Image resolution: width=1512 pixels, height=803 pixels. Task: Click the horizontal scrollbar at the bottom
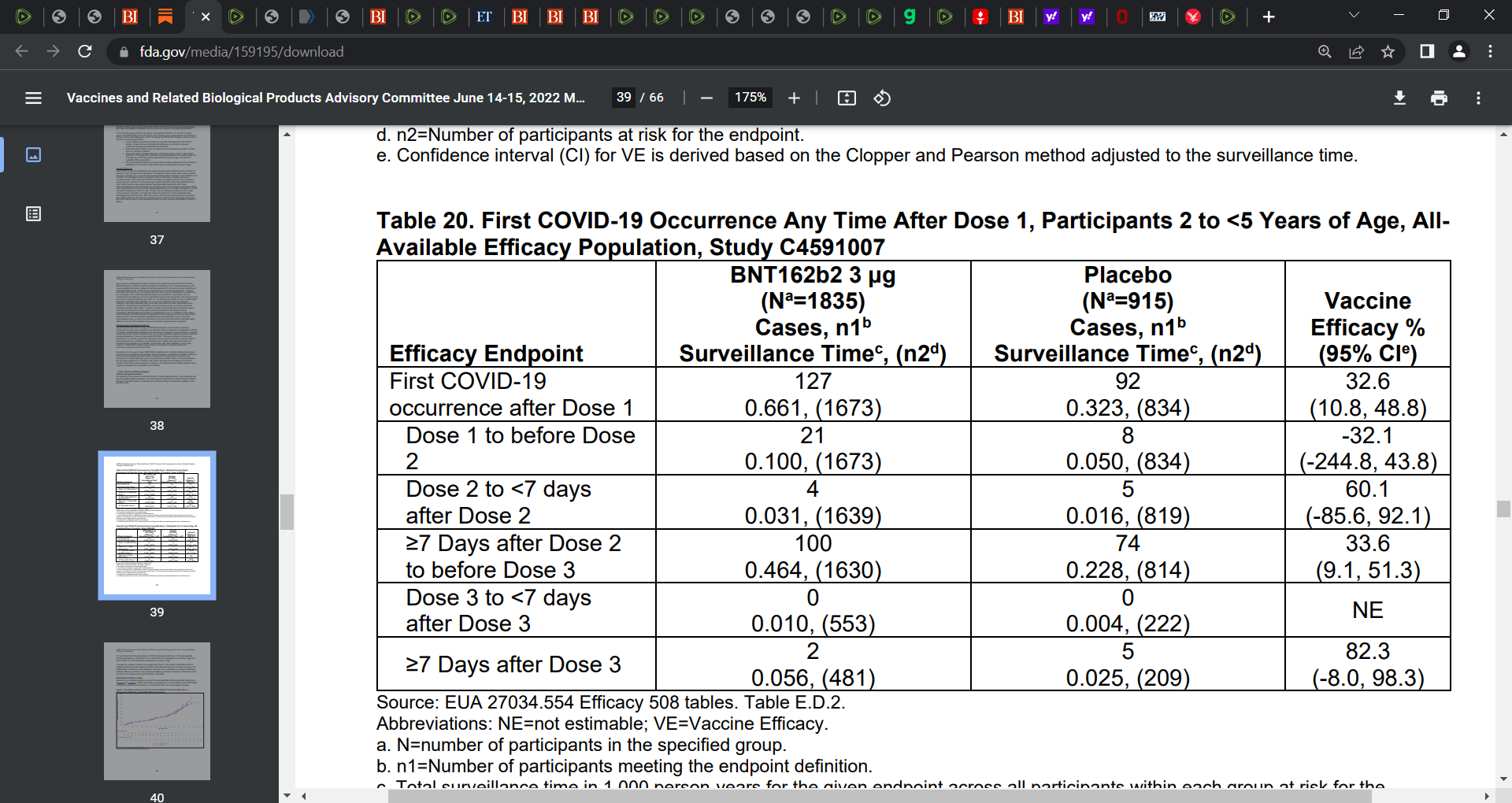pyautogui.click(x=880, y=796)
